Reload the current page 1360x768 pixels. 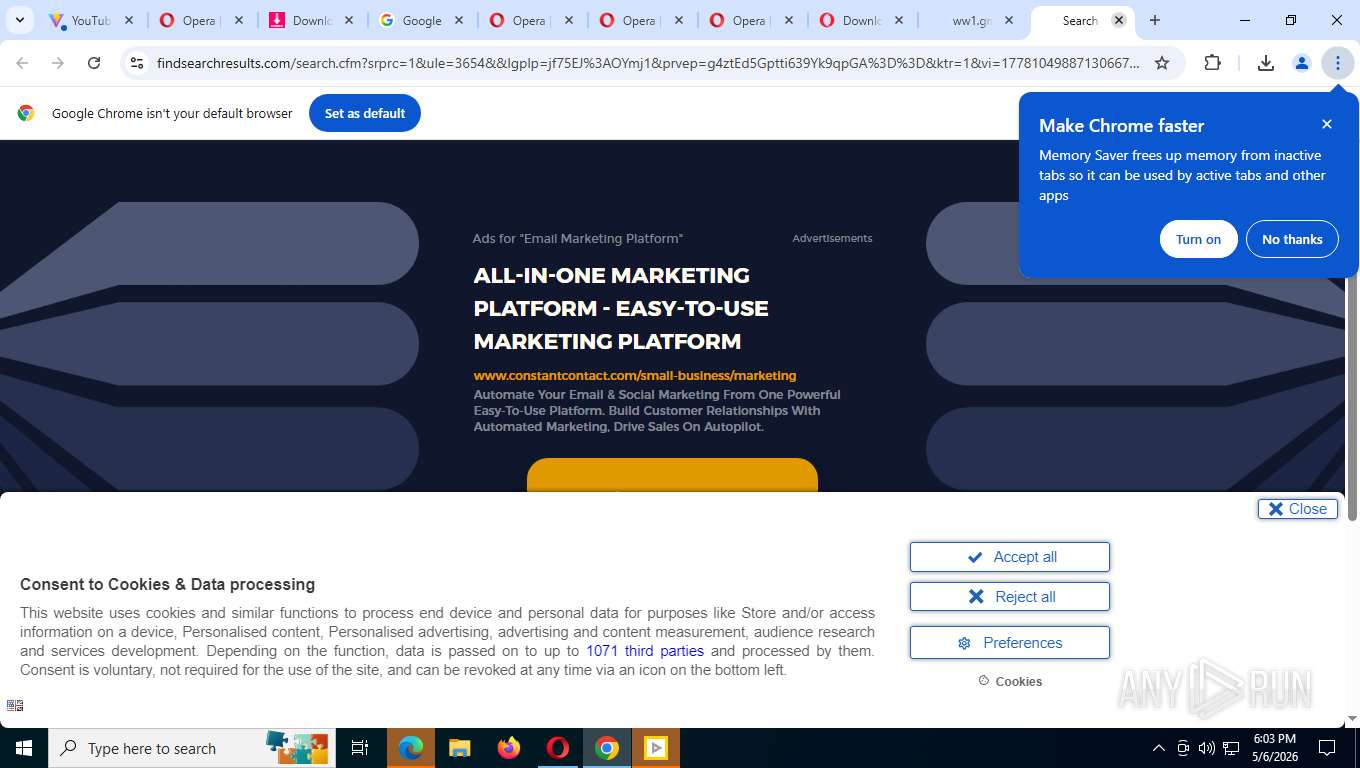pos(94,63)
